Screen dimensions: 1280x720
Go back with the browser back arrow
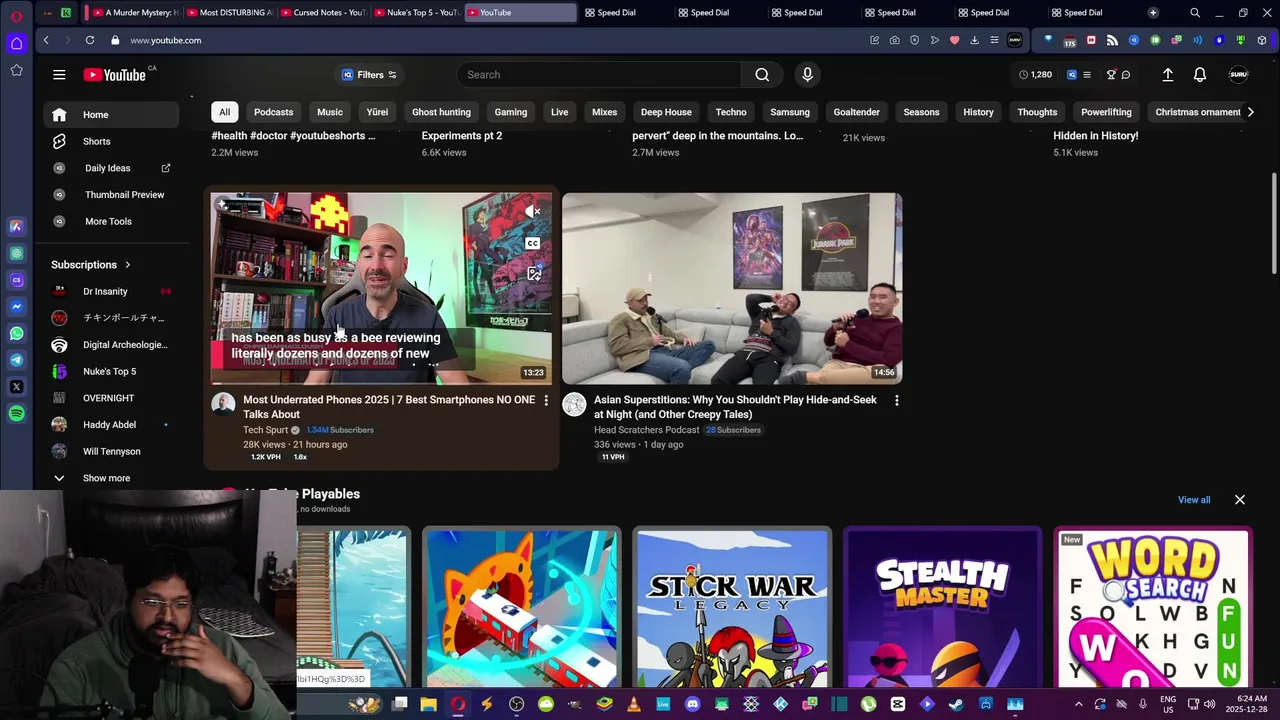click(x=46, y=40)
